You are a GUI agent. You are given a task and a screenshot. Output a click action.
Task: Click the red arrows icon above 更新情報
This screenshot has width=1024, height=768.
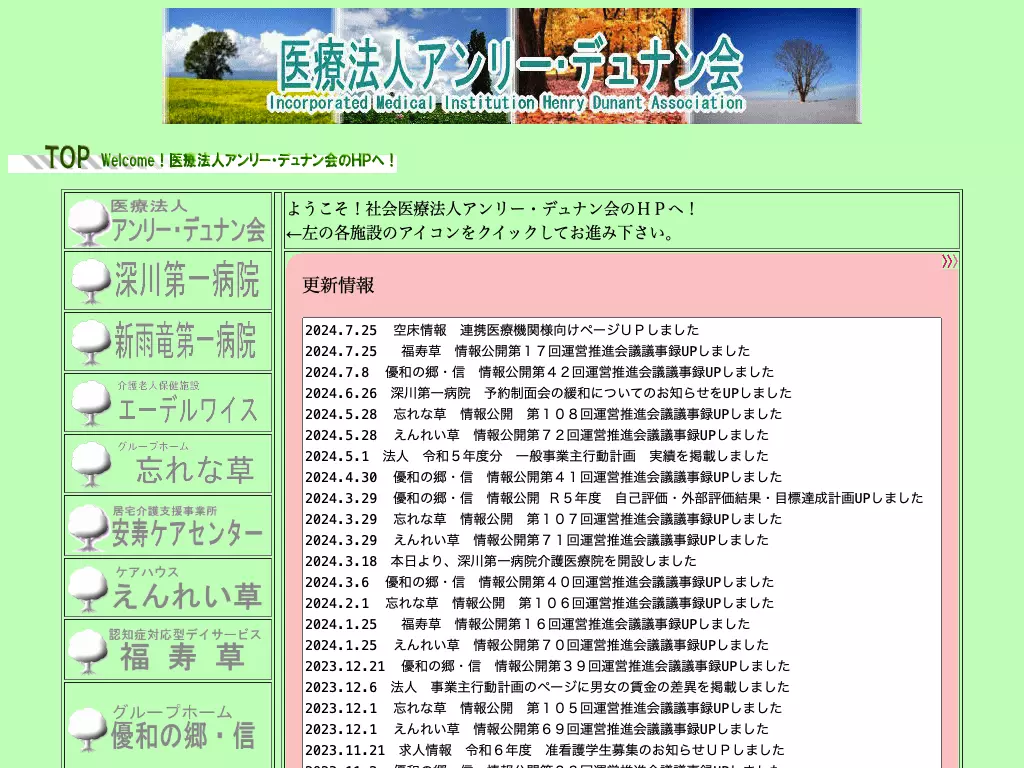click(949, 262)
